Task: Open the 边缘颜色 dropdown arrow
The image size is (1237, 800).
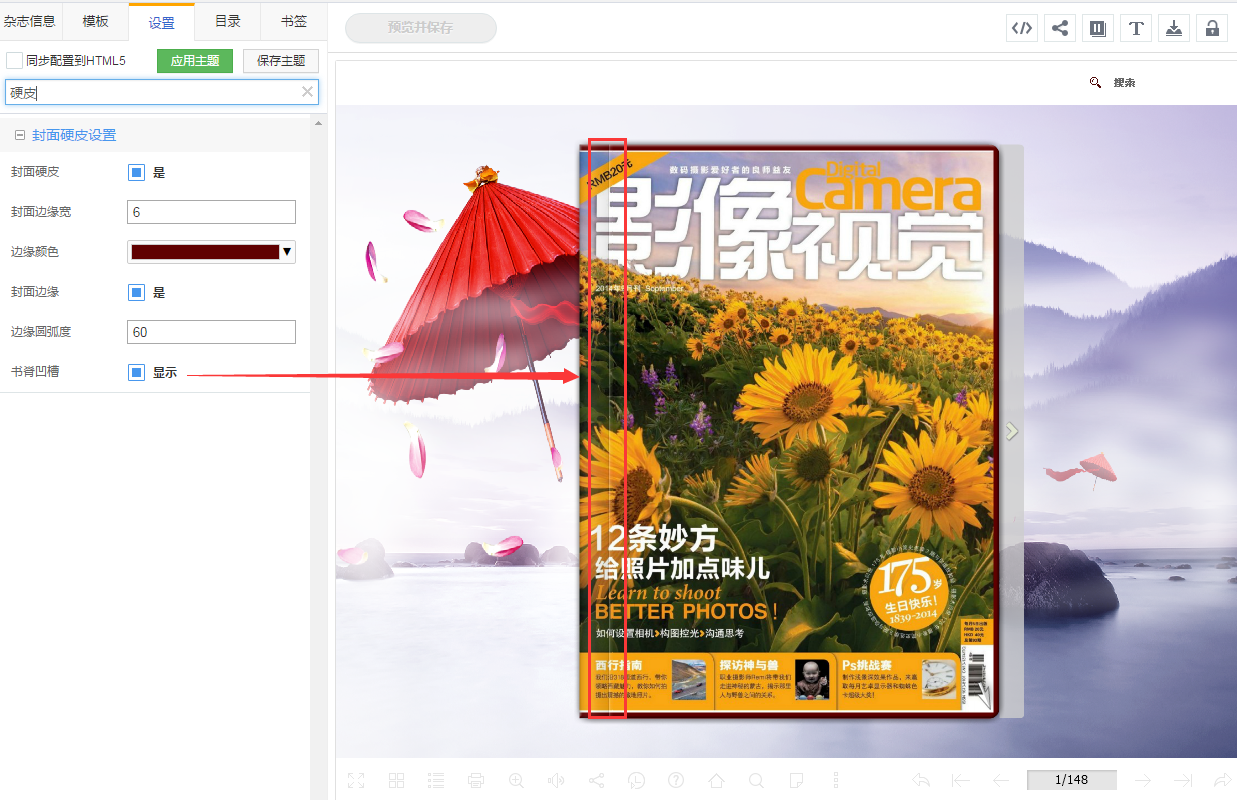Action: 287,252
